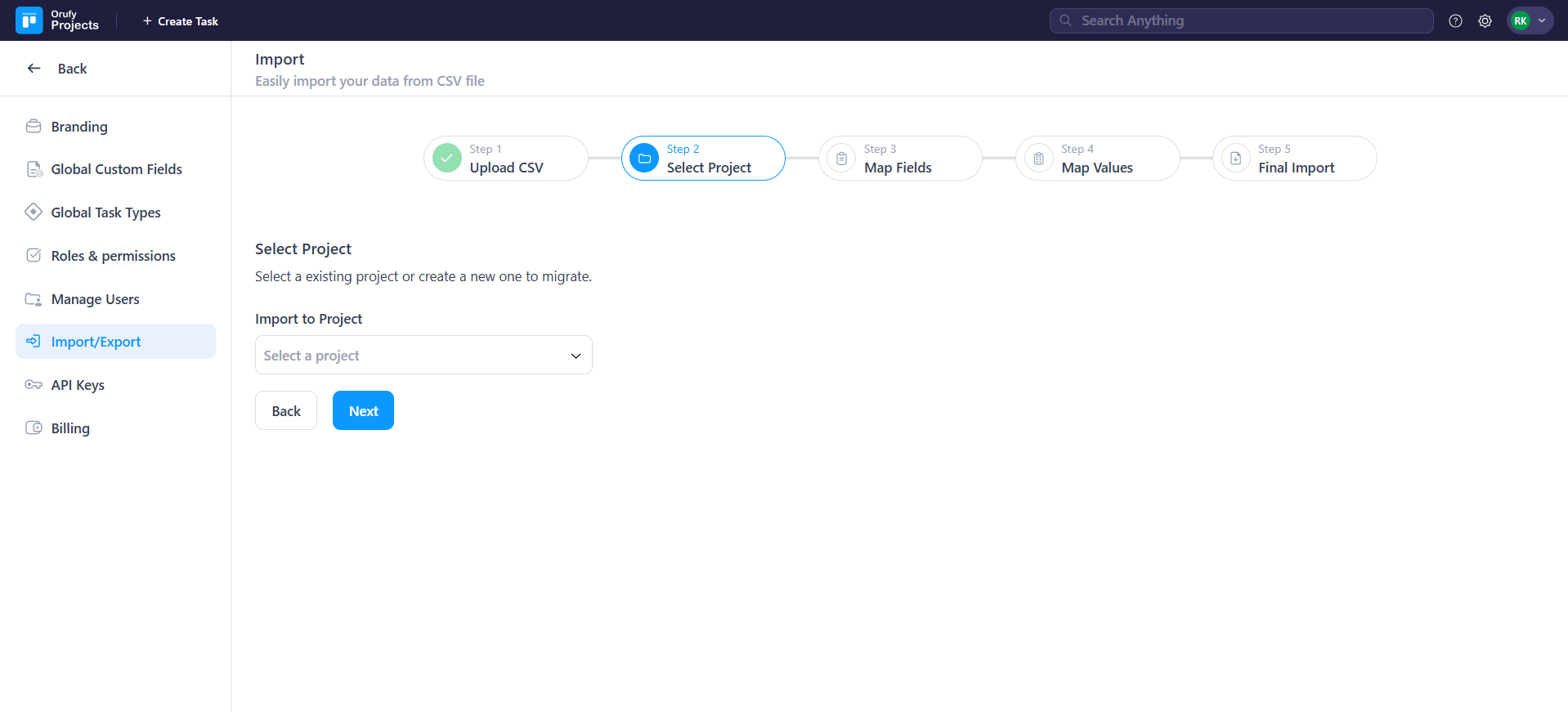Click the Step 1 green checkmark icon
The height and width of the screenshot is (712, 1568).
447,159
